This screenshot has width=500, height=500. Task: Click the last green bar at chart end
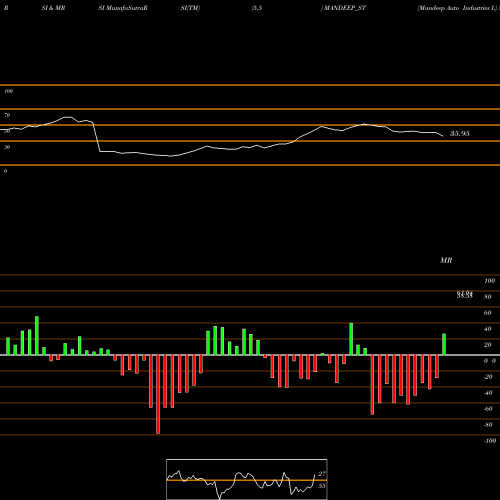(444, 344)
